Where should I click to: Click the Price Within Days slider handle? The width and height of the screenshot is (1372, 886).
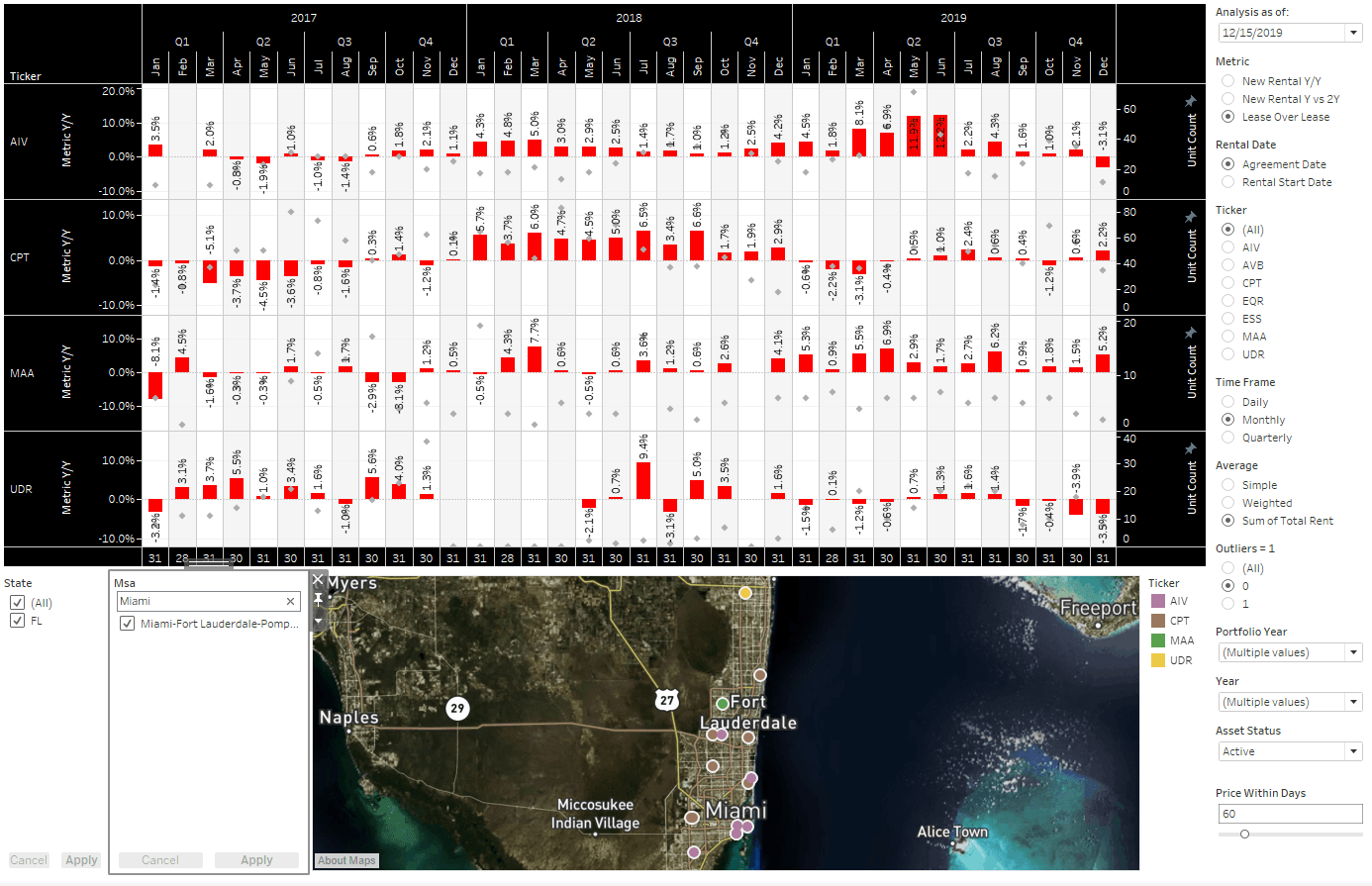[1244, 834]
